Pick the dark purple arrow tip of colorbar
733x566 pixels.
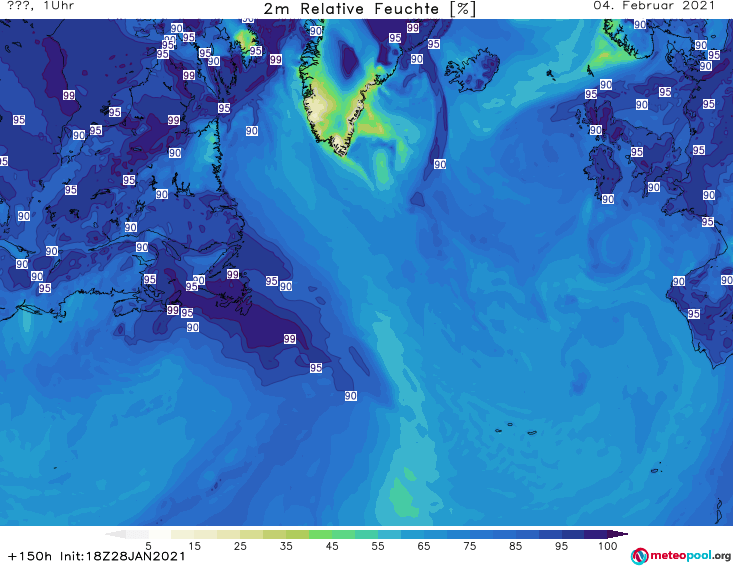pos(618,534)
